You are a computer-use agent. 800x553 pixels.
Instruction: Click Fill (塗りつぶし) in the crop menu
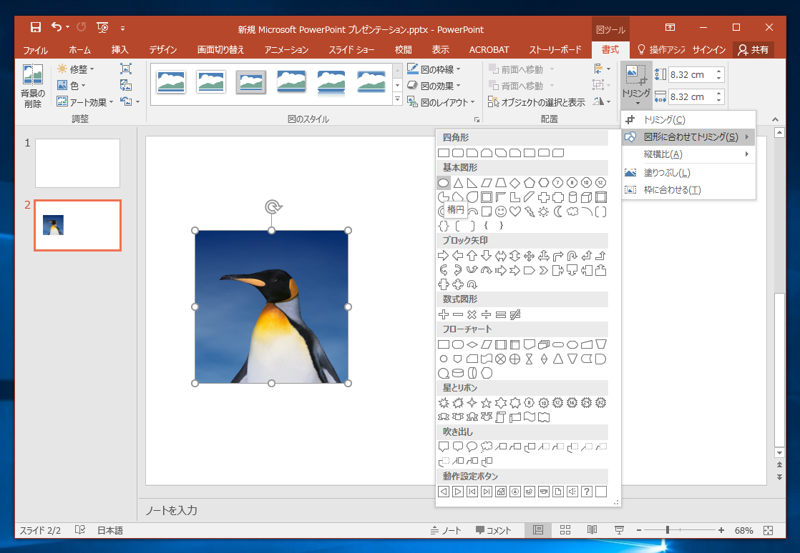pos(668,172)
